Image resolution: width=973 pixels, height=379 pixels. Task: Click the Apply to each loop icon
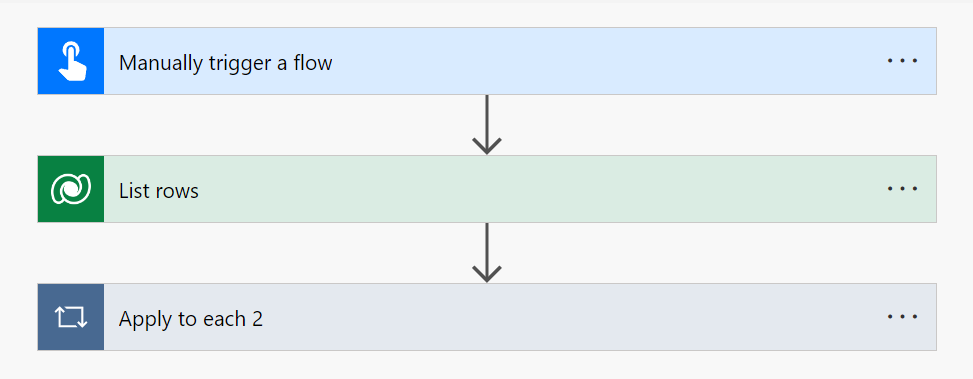coord(71,317)
